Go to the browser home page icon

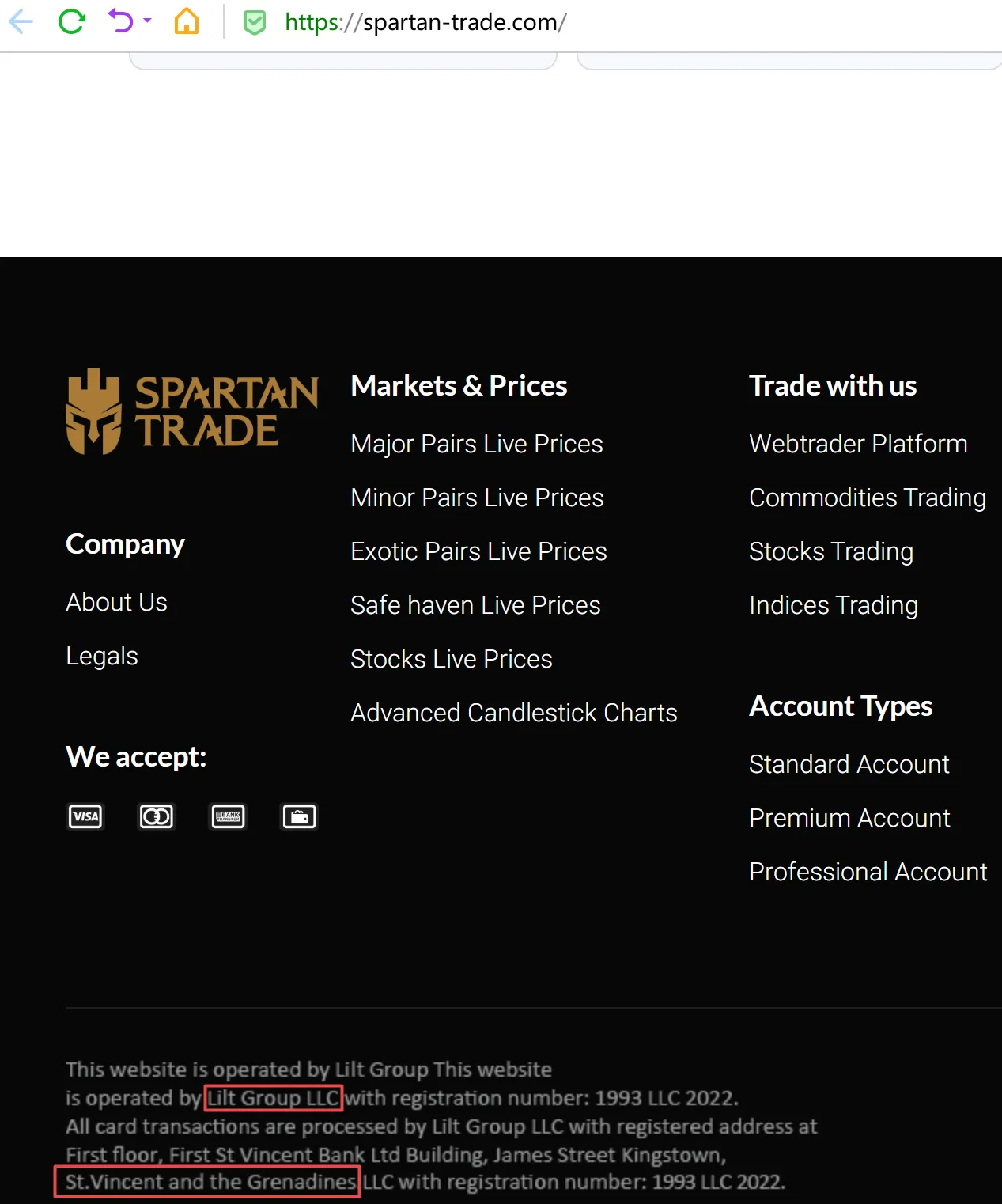187,21
